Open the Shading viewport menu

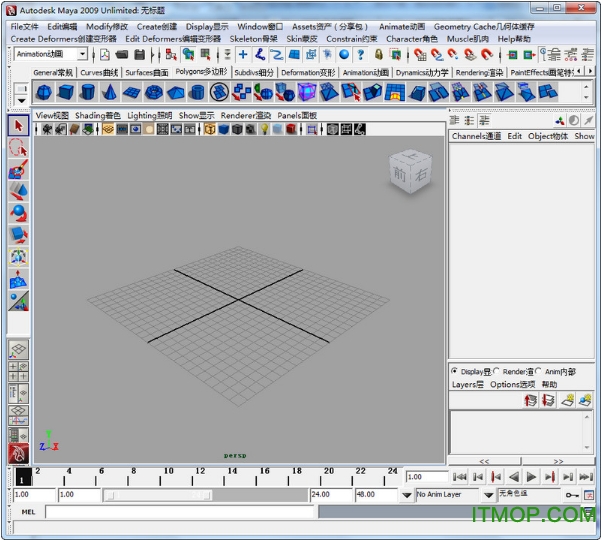[98, 116]
